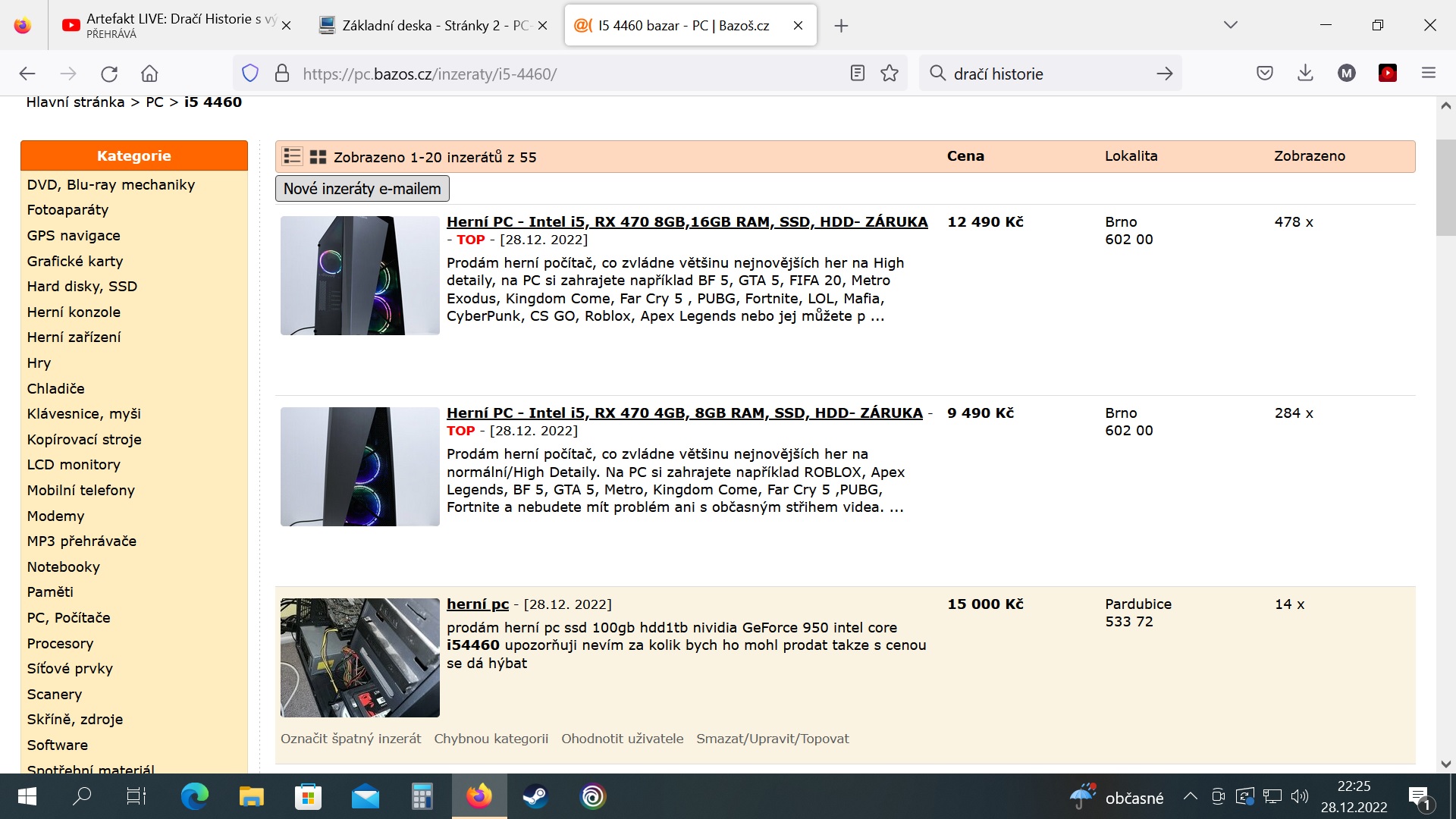Expand list of all open tabs
The image size is (1456, 819).
(x=1230, y=25)
